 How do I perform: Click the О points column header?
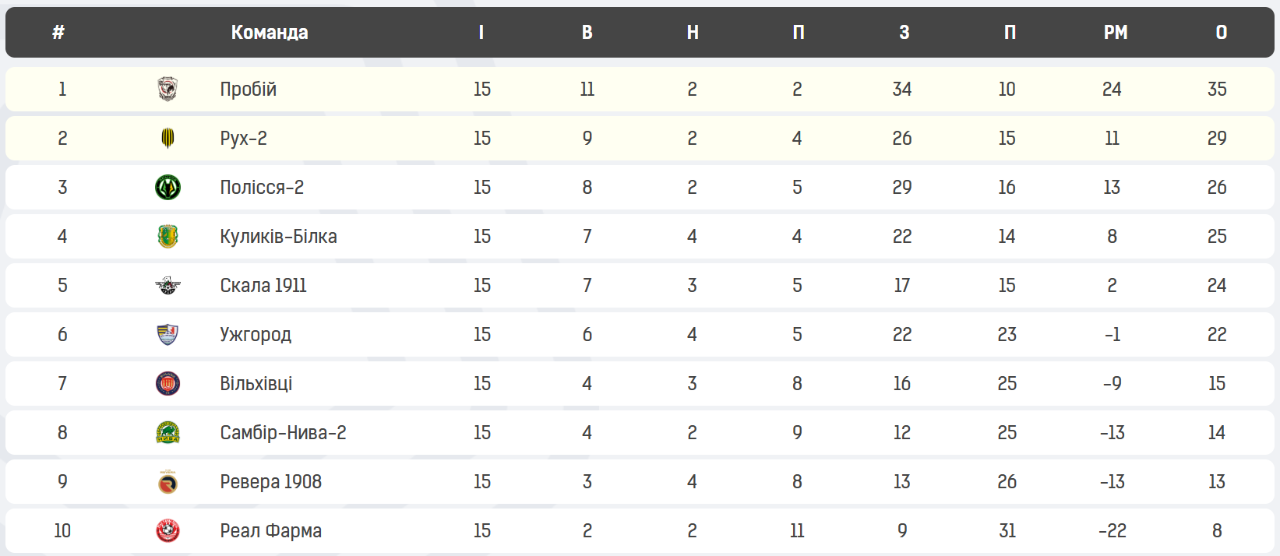tap(1221, 32)
